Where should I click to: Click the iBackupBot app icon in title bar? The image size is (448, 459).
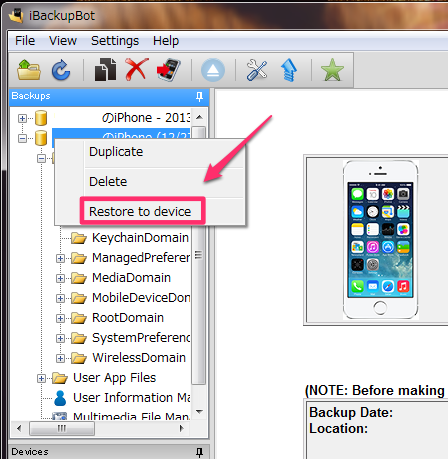(x=16, y=16)
